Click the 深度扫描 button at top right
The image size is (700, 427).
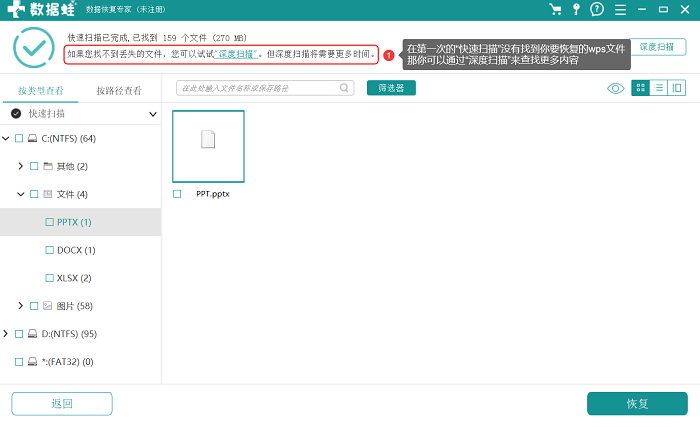click(x=657, y=47)
